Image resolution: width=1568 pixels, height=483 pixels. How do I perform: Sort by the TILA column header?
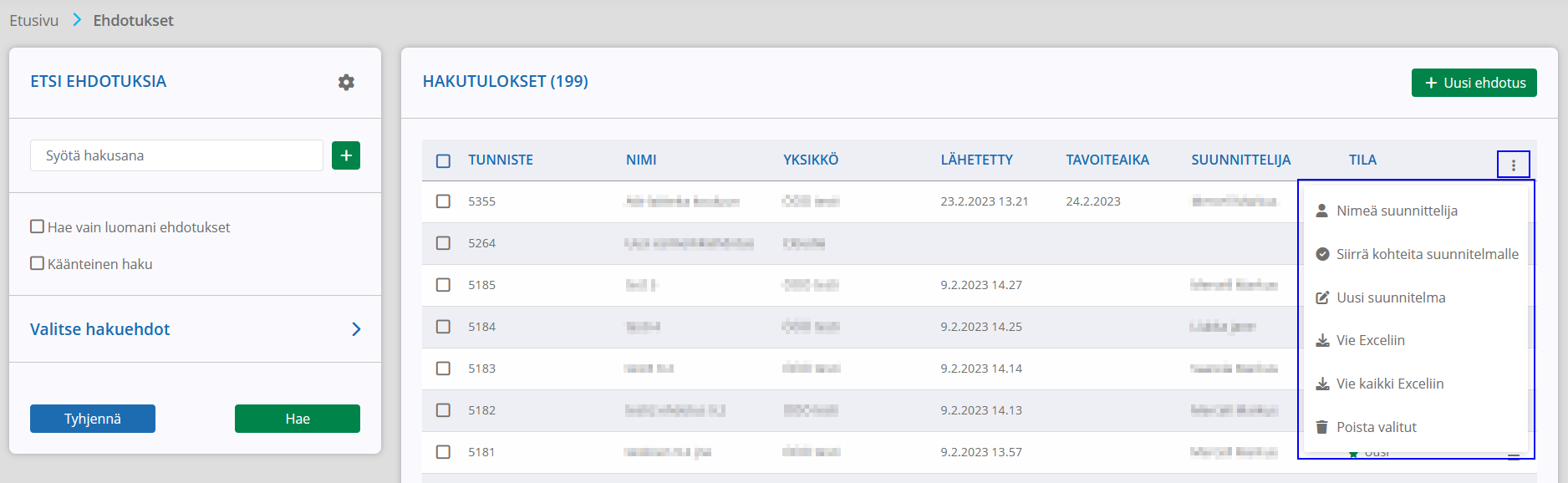click(1362, 160)
